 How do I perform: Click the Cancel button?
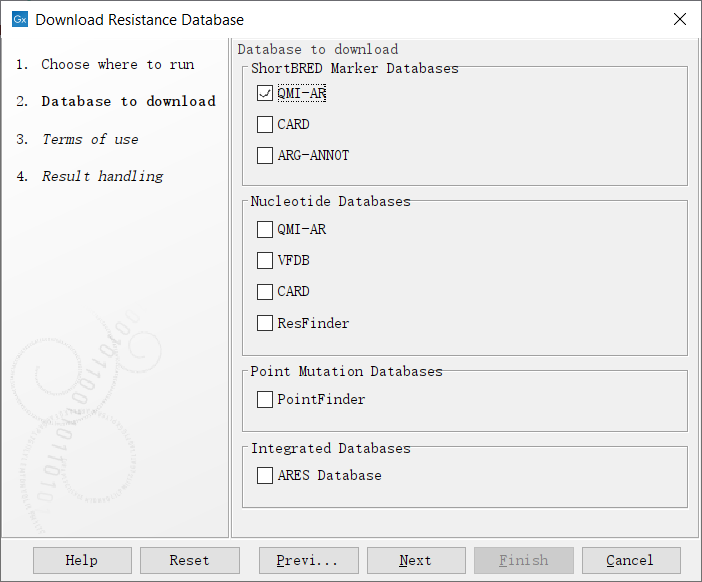pos(631,560)
